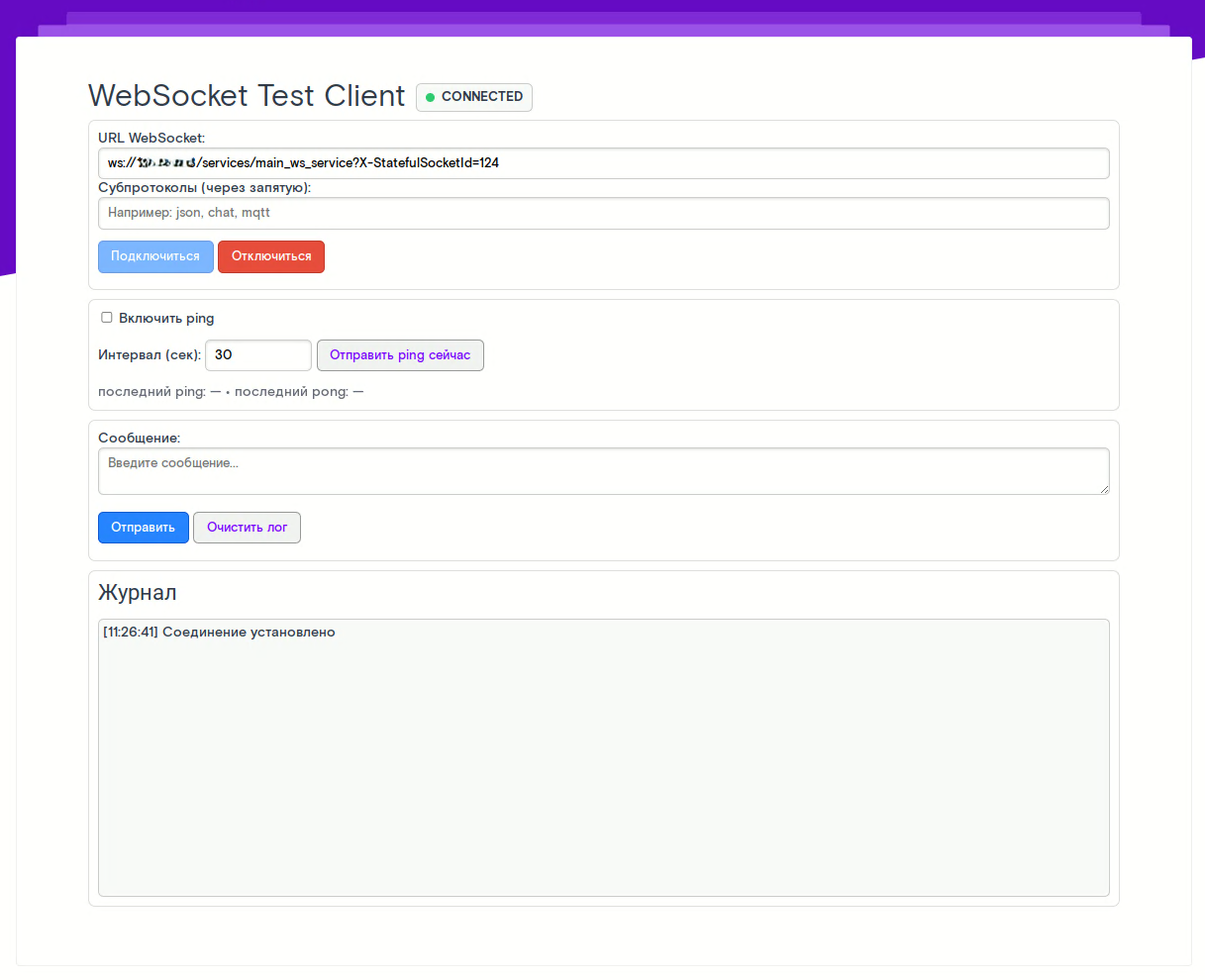Click the Интервал seconds number field
The width and height of the screenshot is (1205, 980).
[257, 355]
